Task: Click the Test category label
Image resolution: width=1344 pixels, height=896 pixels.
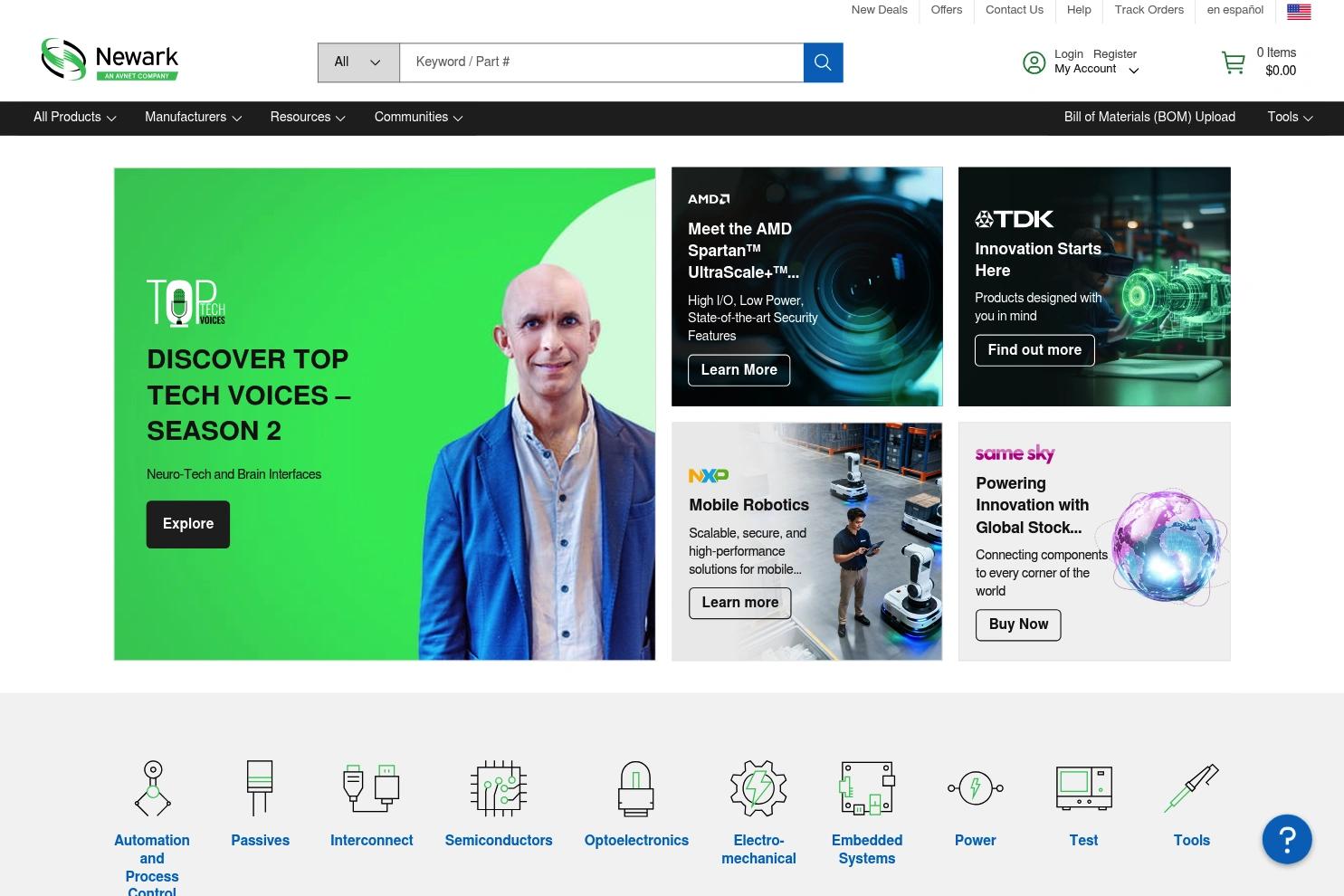Action: click(1083, 841)
